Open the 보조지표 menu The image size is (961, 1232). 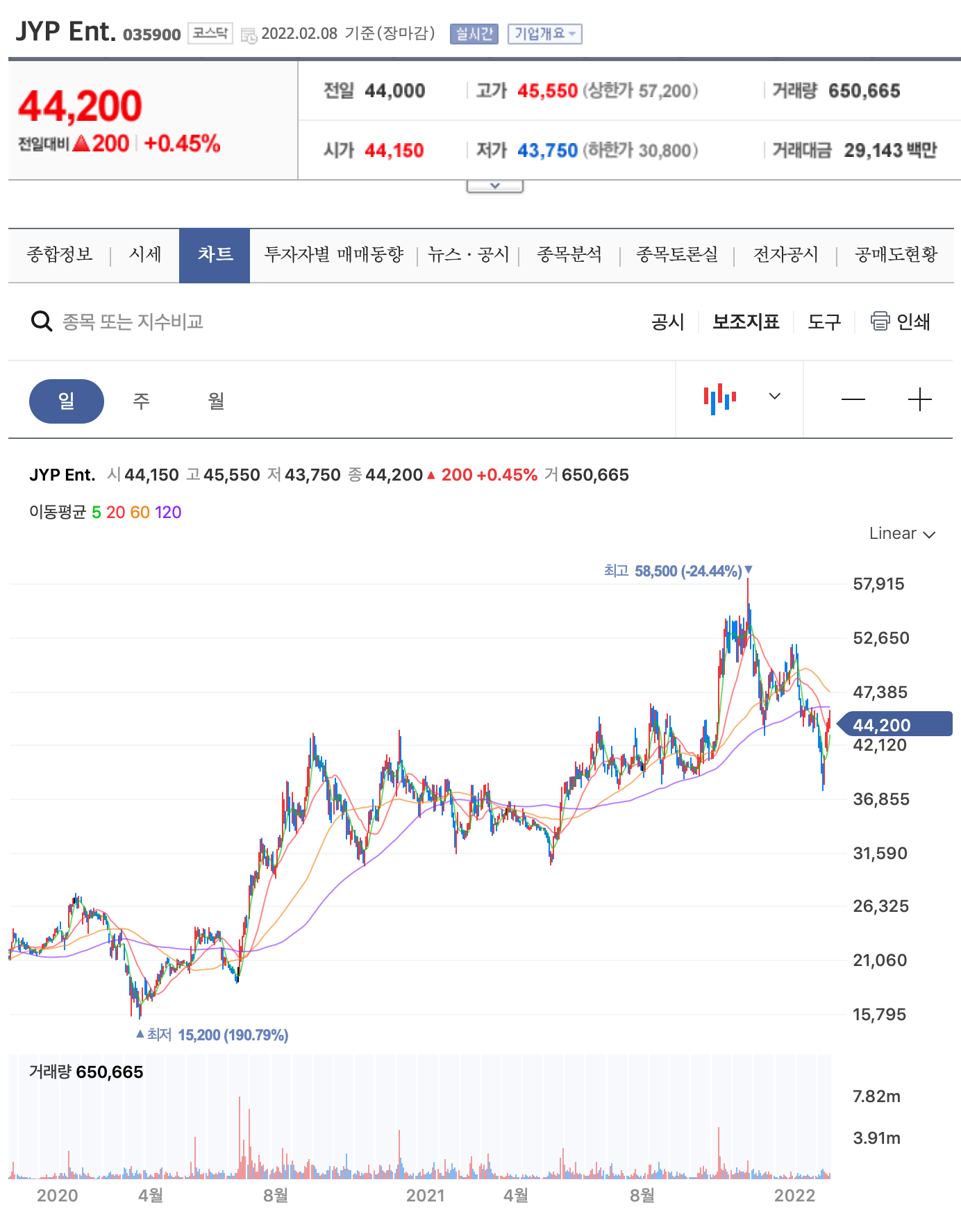click(x=746, y=322)
